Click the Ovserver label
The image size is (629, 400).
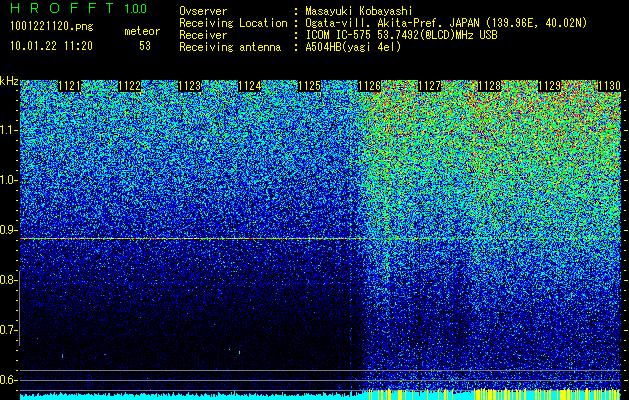pos(203,11)
